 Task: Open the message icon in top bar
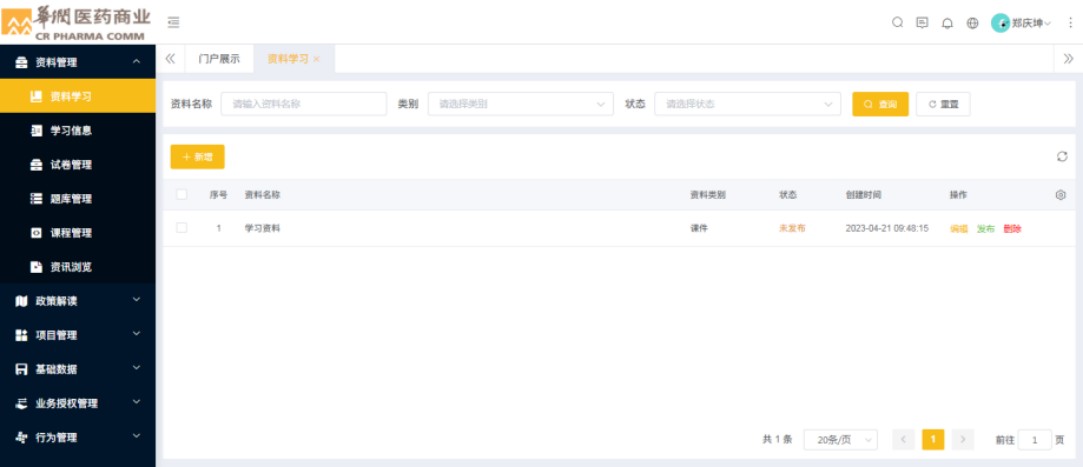(922, 23)
